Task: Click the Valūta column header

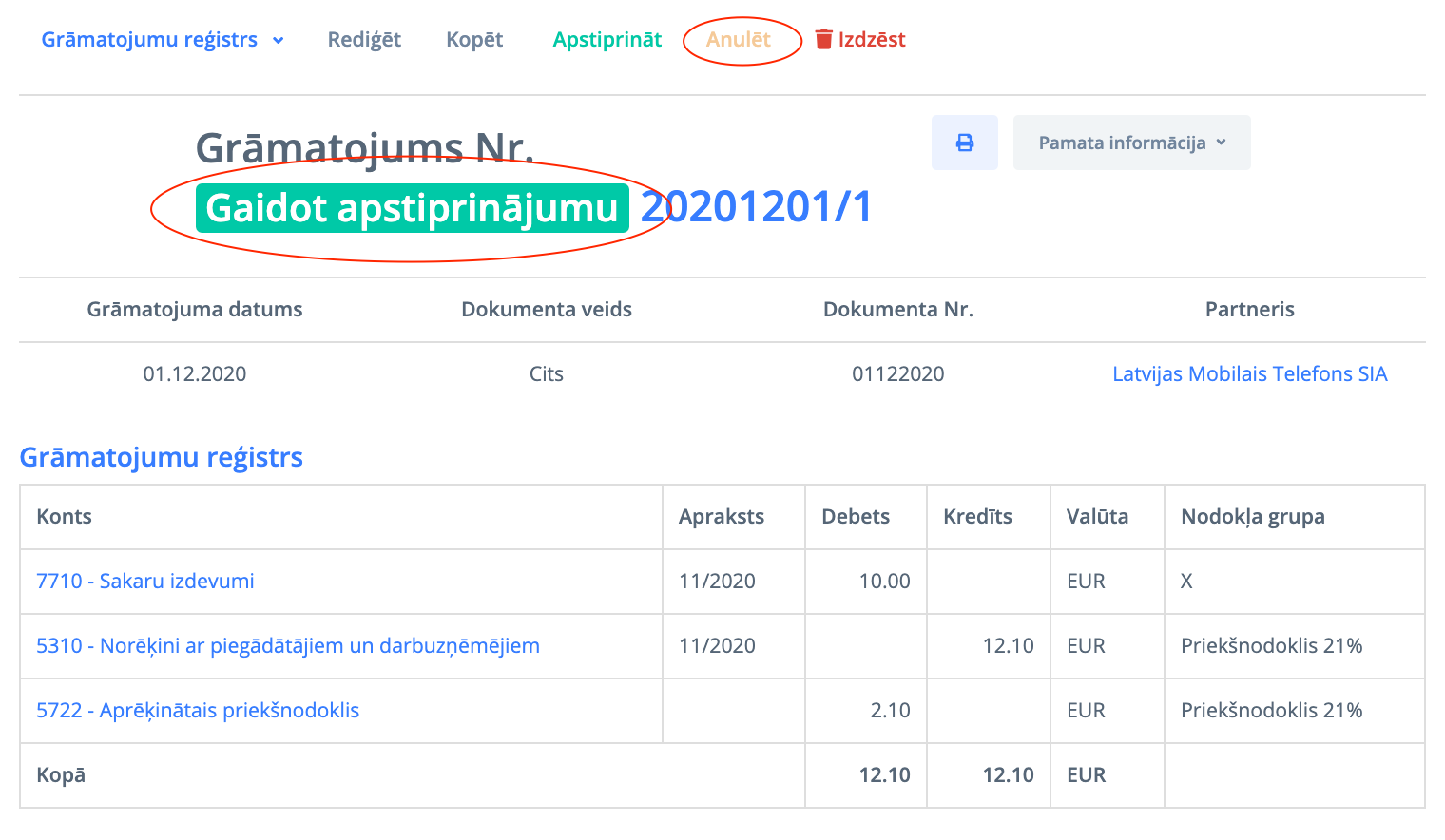Action: [1098, 516]
